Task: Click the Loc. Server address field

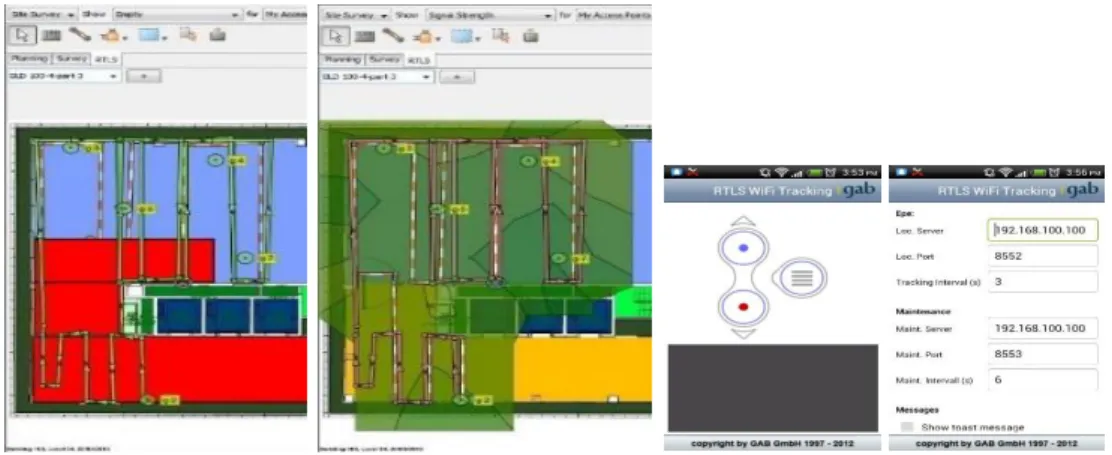Action: click(x=1042, y=230)
